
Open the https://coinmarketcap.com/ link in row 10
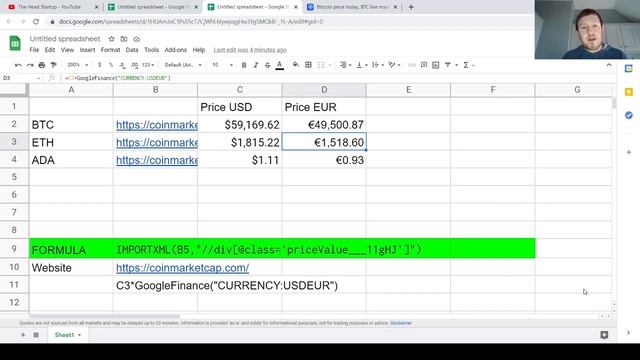[182, 268]
